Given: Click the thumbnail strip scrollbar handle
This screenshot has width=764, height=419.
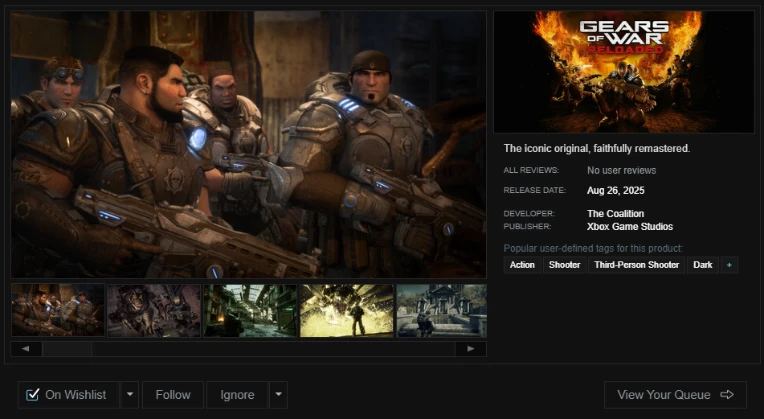Looking at the screenshot, I should pyautogui.click(x=67, y=349).
